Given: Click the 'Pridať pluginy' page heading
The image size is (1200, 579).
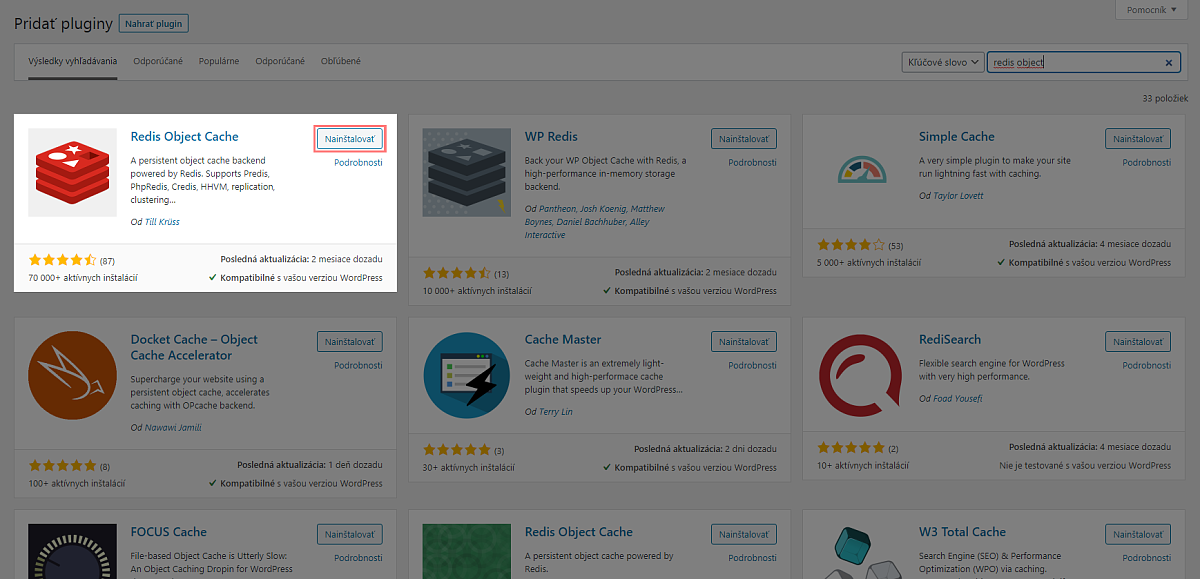Looking at the screenshot, I should click(63, 23).
